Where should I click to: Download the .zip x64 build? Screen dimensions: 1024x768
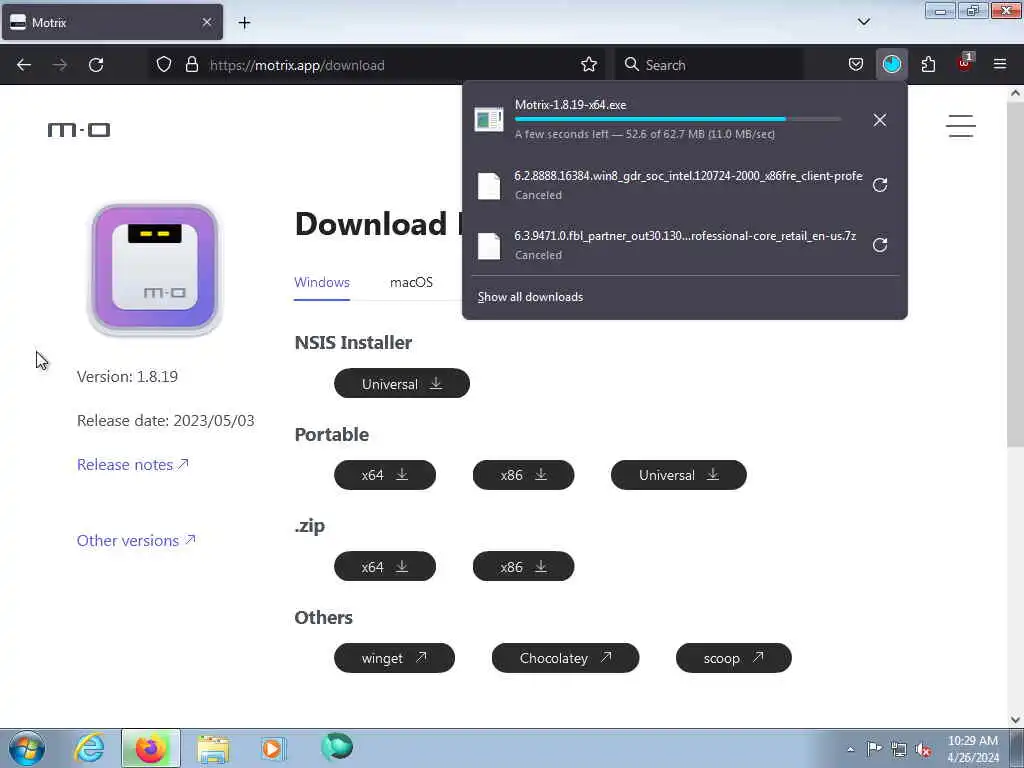point(385,566)
